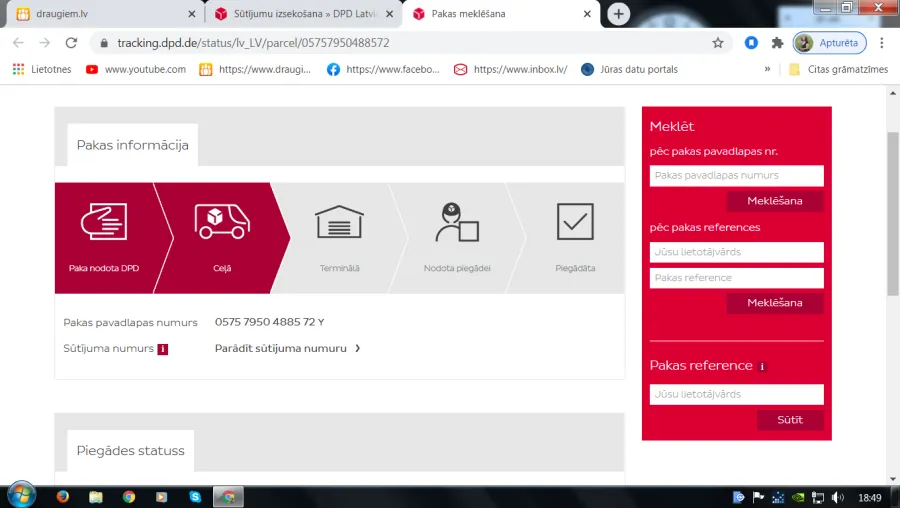The image size is (900, 508).
Task: Open Skype from the taskbar
Action: point(195,497)
